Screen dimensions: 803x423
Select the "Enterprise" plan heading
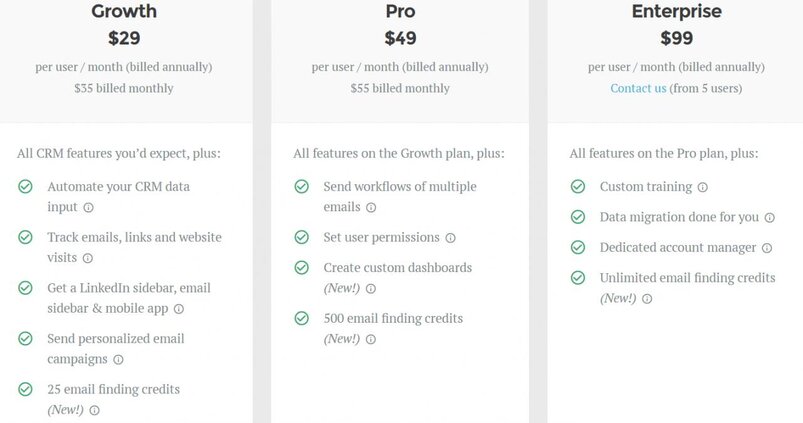(x=675, y=13)
